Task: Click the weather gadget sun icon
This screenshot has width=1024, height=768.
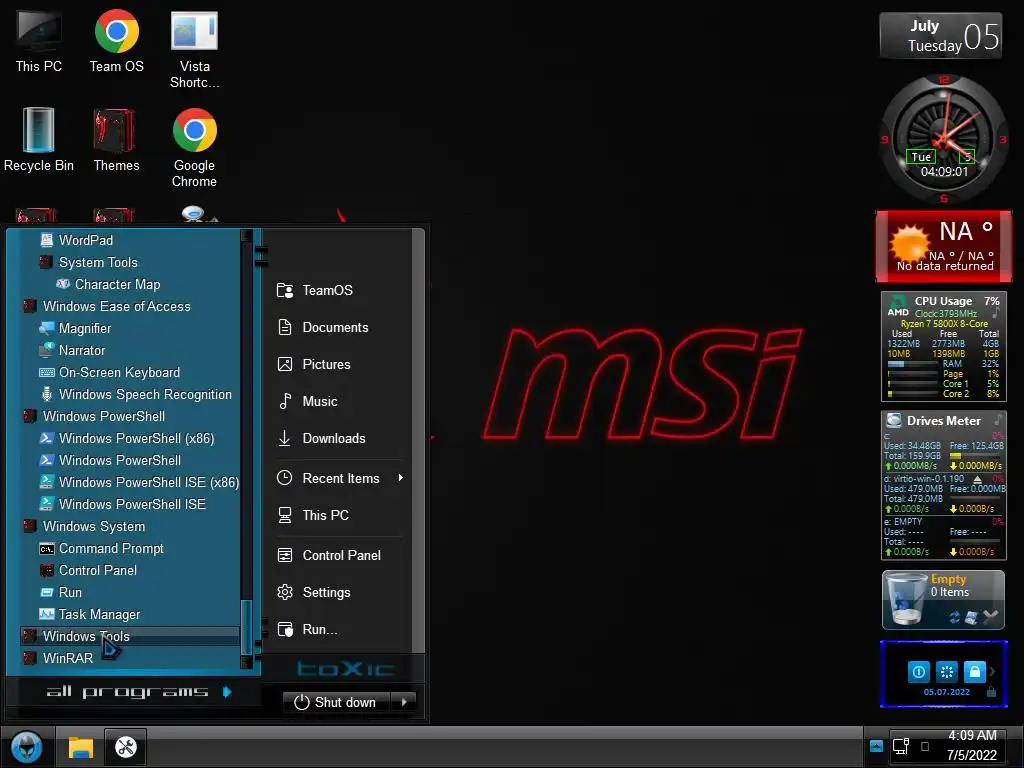Action: click(x=908, y=243)
